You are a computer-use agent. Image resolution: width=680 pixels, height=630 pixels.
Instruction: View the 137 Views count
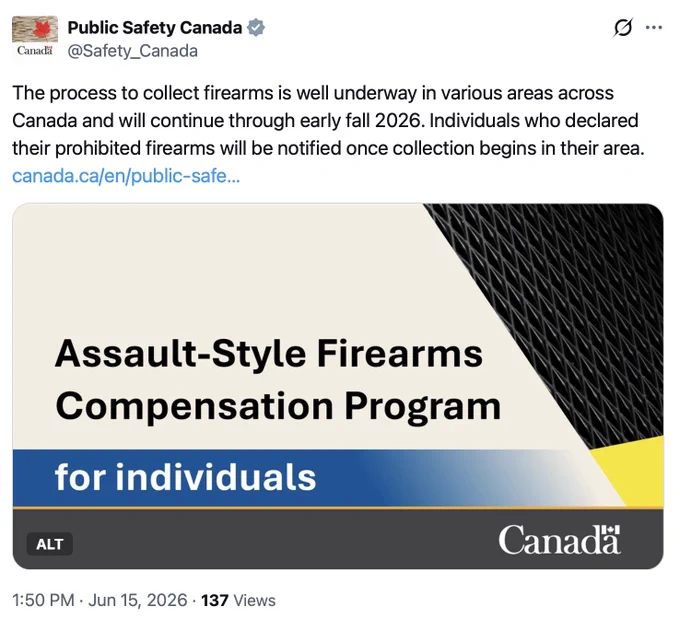238,600
